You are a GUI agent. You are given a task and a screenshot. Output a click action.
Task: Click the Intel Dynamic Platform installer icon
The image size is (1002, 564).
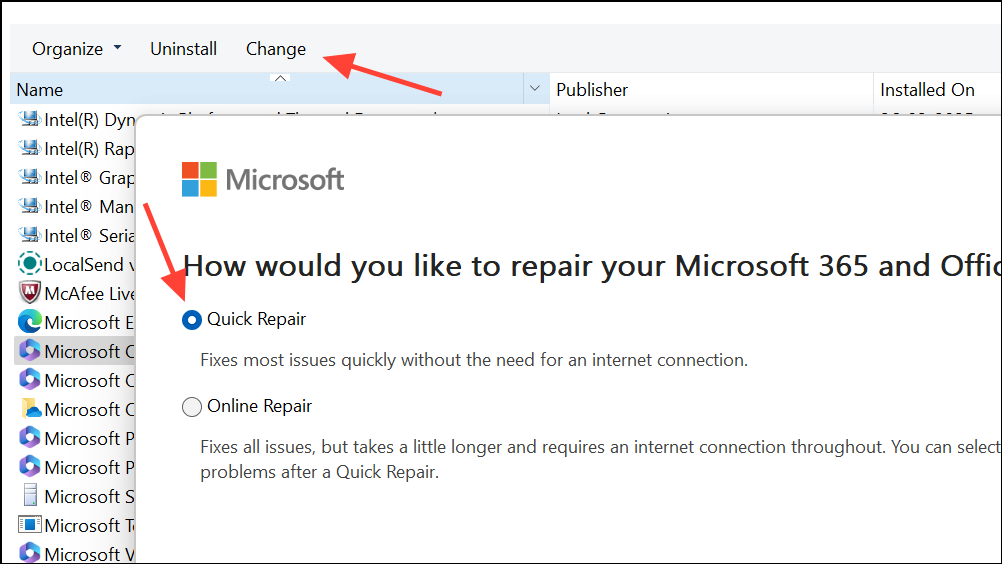pyautogui.click(x=30, y=120)
